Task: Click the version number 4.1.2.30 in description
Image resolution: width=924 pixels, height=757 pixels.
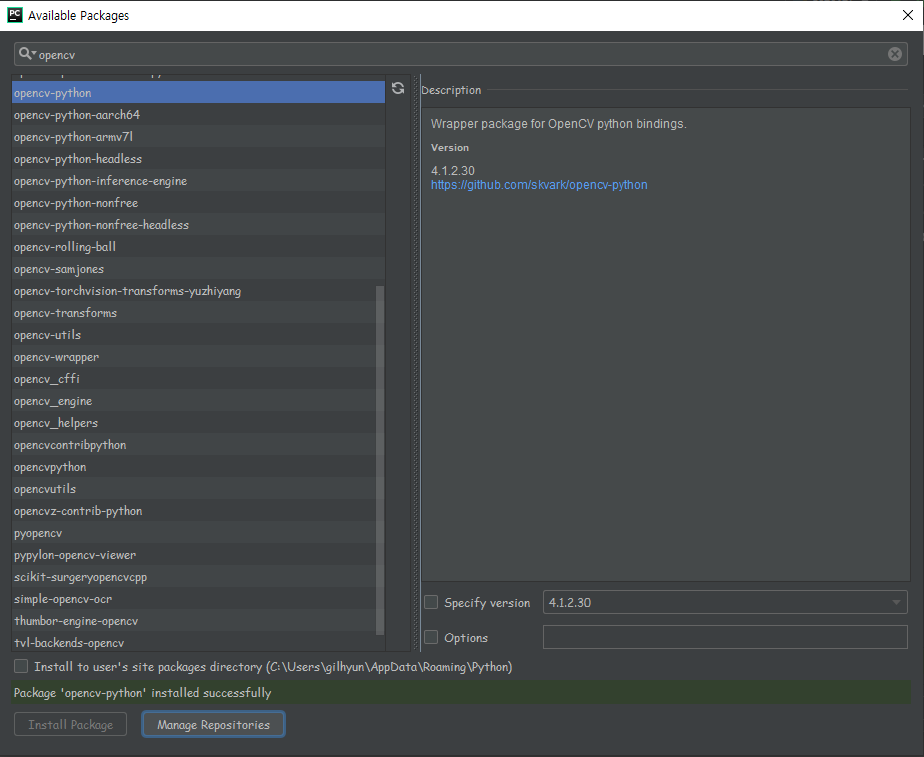Action: [x=453, y=170]
